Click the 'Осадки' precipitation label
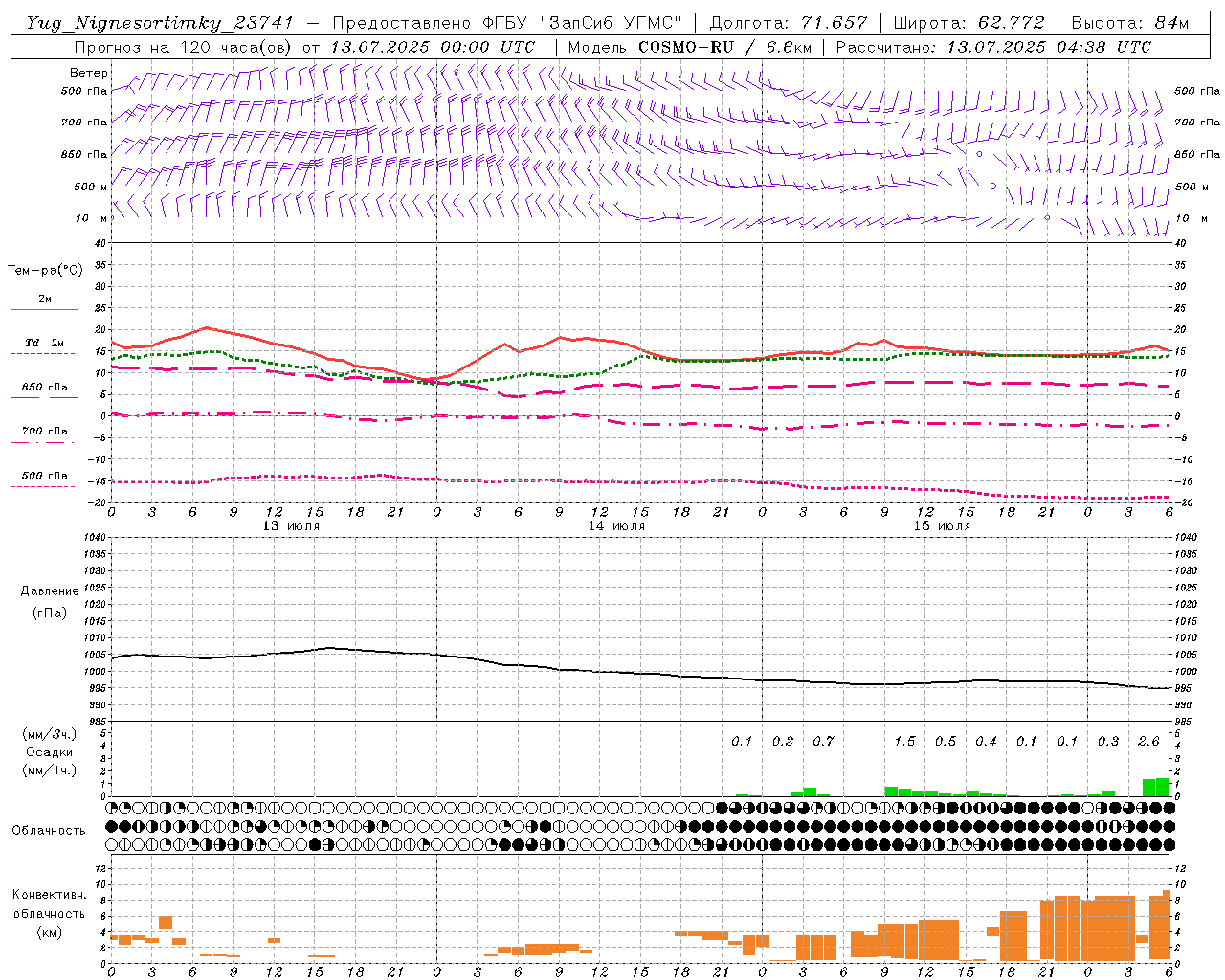 click(x=50, y=752)
